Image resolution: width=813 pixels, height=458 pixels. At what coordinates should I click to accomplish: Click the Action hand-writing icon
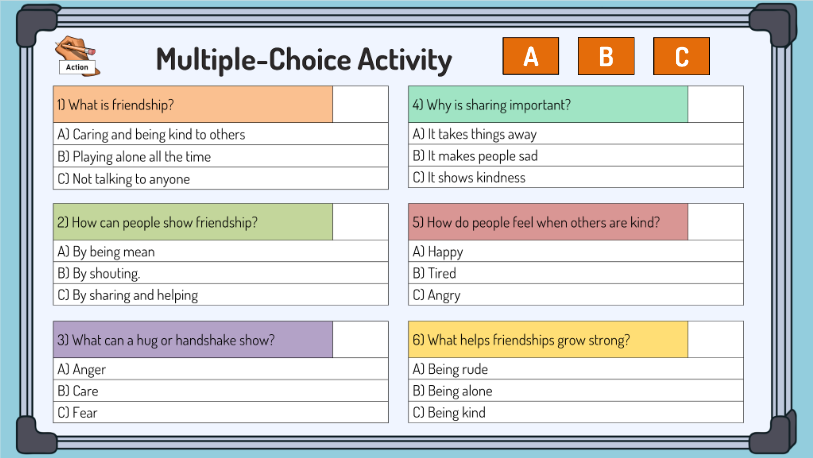click(x=77, y=55)
